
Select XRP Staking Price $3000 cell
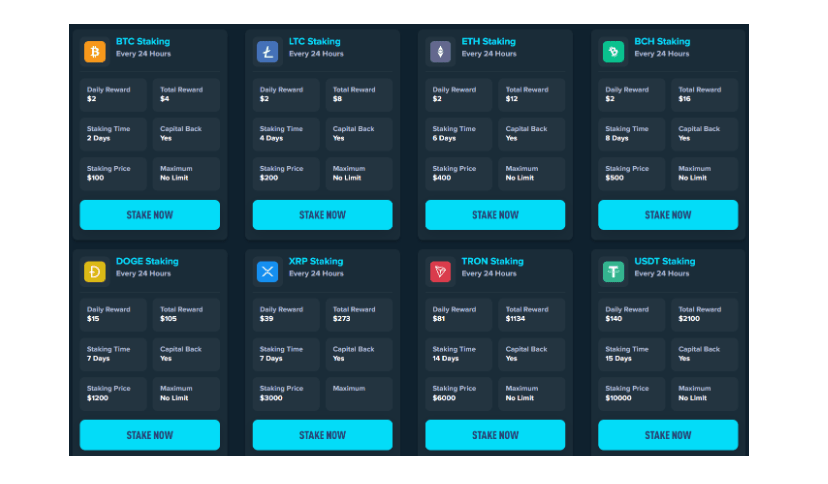point(286,394)
